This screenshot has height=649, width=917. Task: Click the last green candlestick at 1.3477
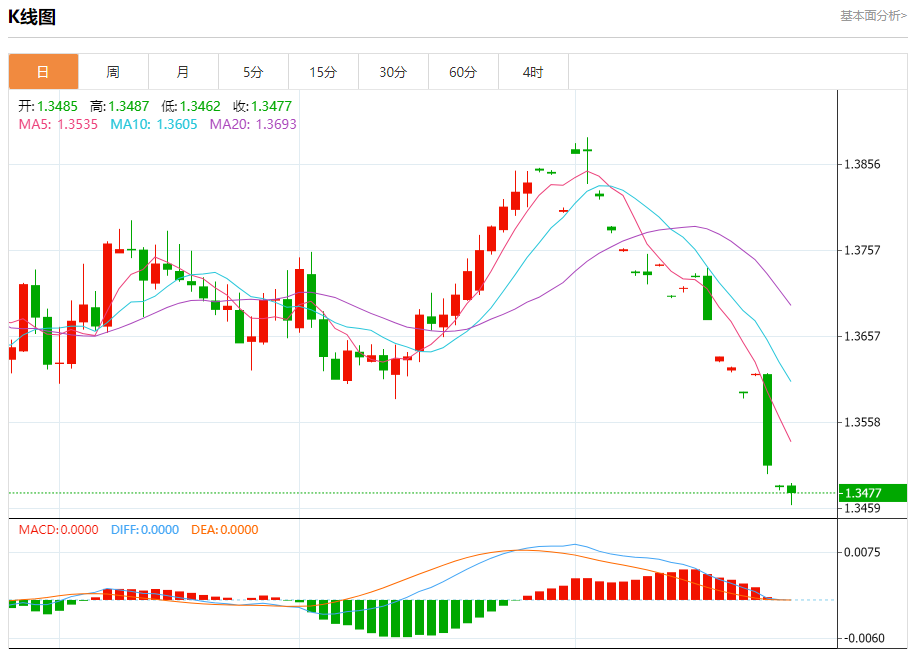(x=791, y=490)
